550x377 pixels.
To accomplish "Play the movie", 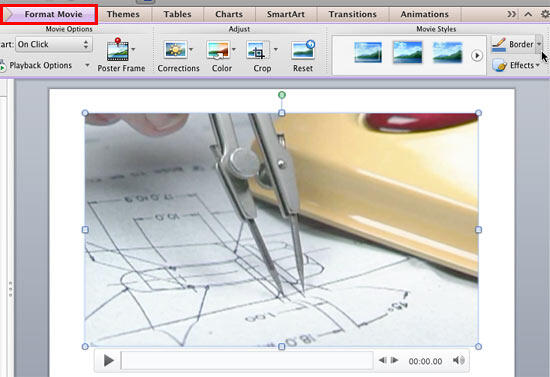I will (109, 361).
